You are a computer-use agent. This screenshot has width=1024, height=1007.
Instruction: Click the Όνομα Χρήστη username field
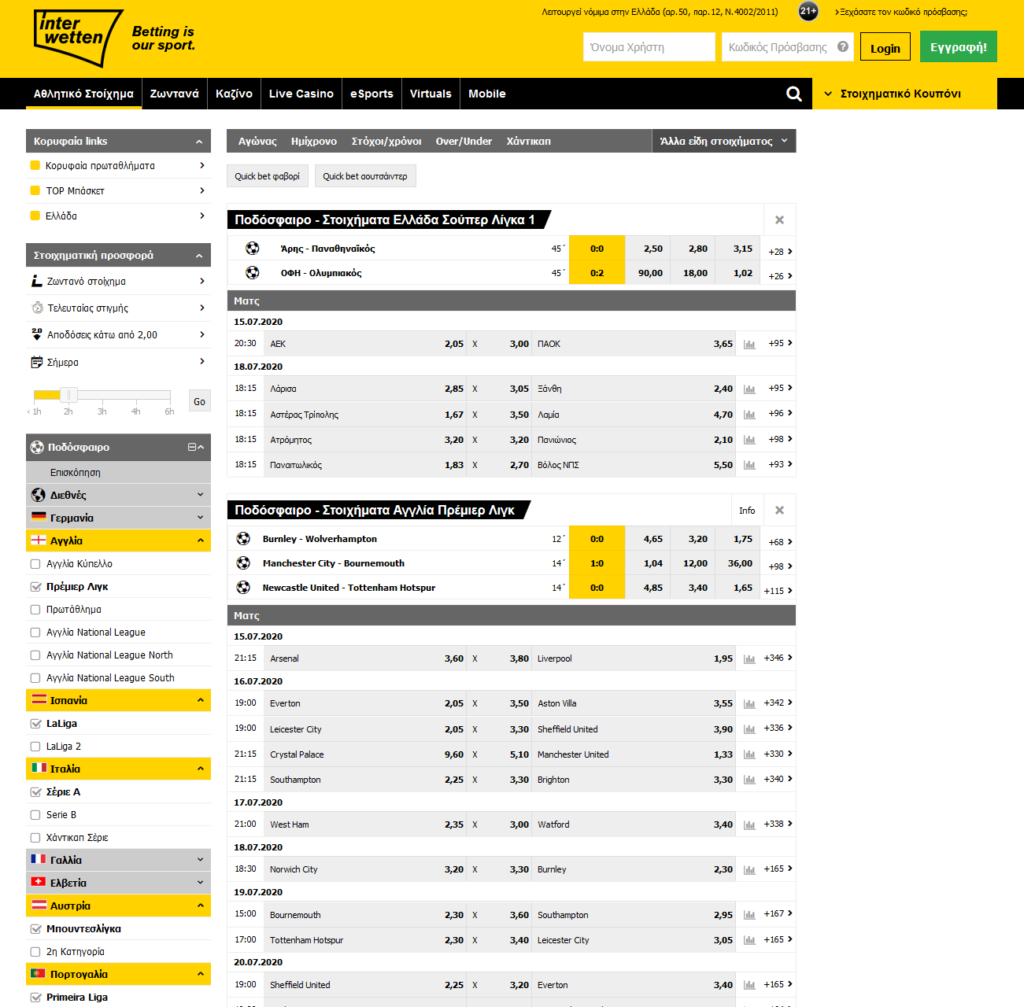649,47
